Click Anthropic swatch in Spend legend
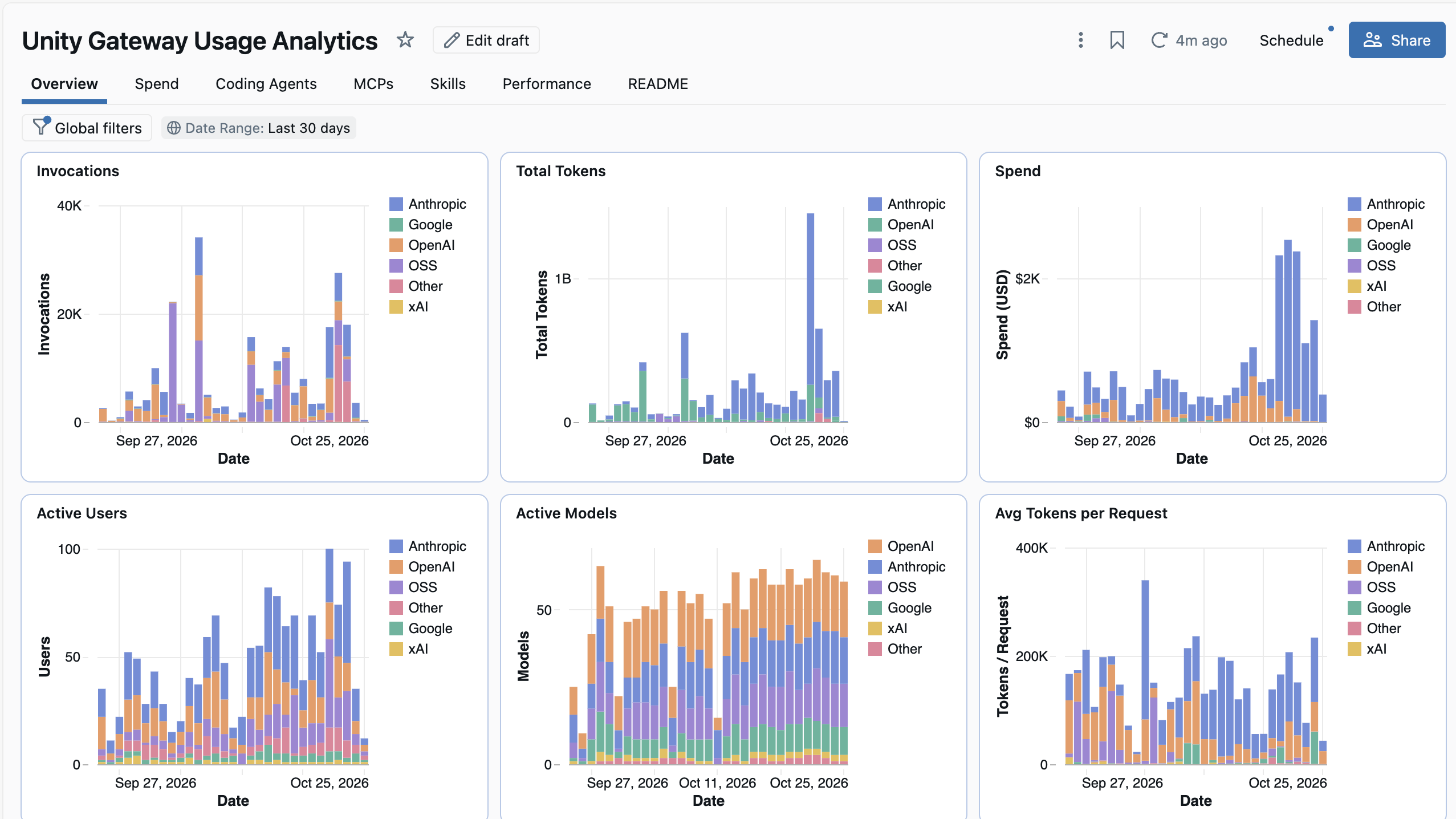1456x819 pixels. 1355,204
